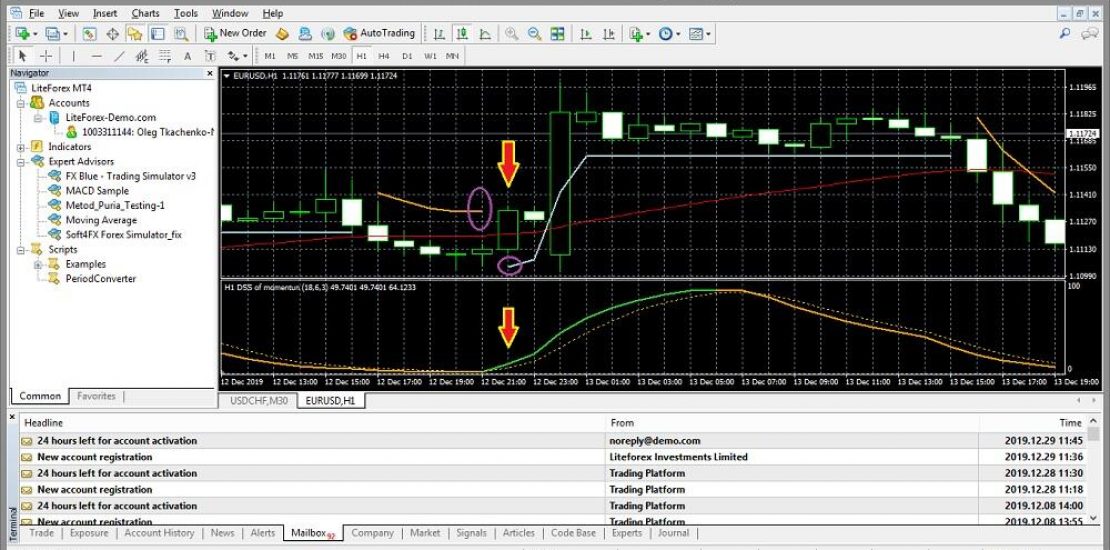Select the H4 timeframe button
This screenshot has height=550, width=1110.
point(384,56)
